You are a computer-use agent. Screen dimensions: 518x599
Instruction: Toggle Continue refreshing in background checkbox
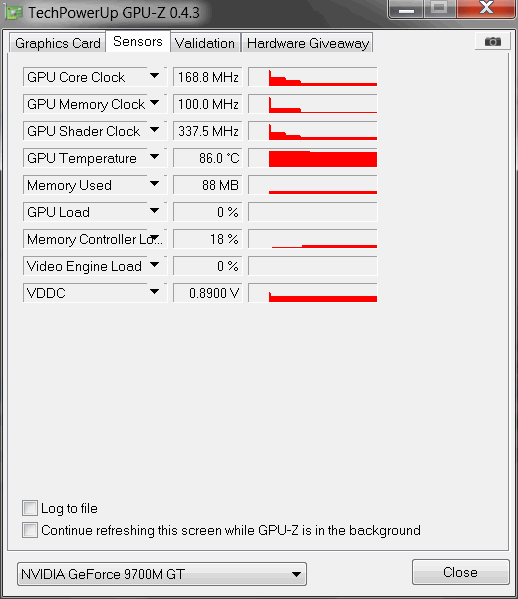30,530
